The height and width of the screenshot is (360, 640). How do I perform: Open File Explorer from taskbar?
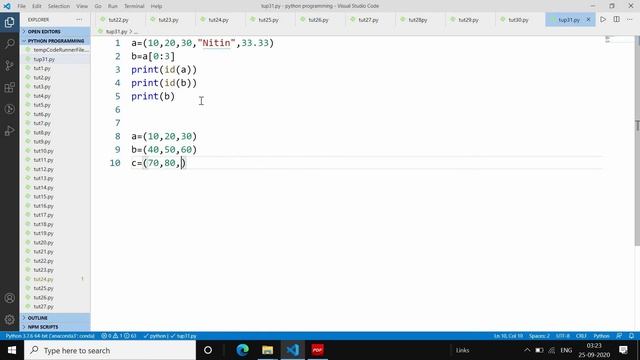pos(267,350)
